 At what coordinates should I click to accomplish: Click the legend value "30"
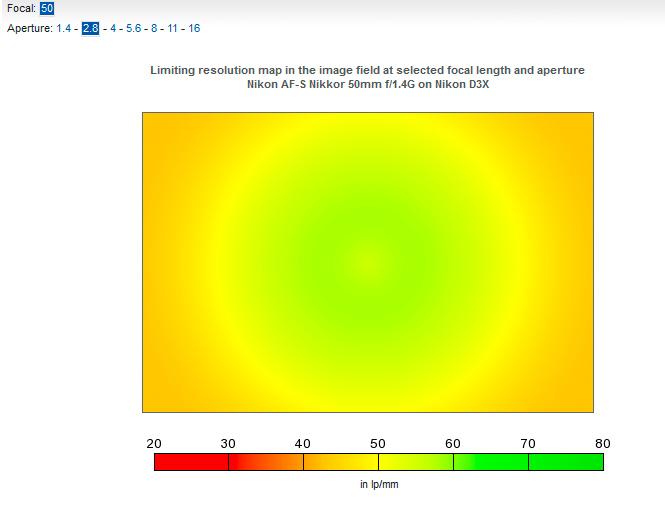(x=228, y=443)
